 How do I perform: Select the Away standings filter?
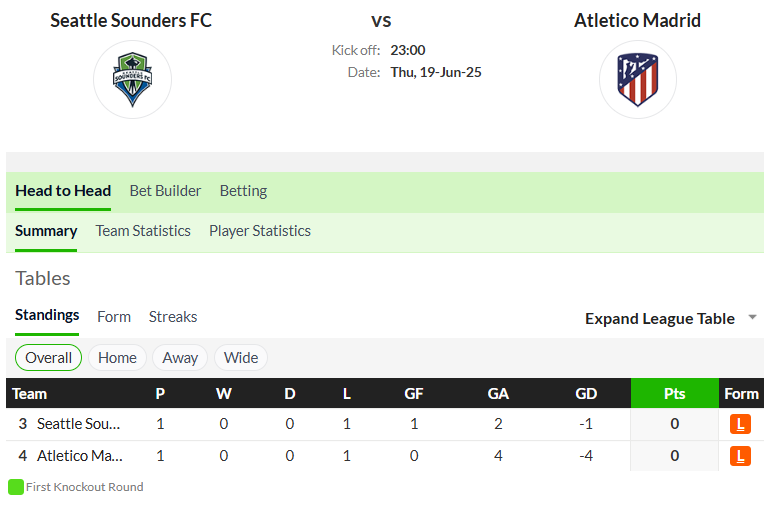click(x=180, y=358)
